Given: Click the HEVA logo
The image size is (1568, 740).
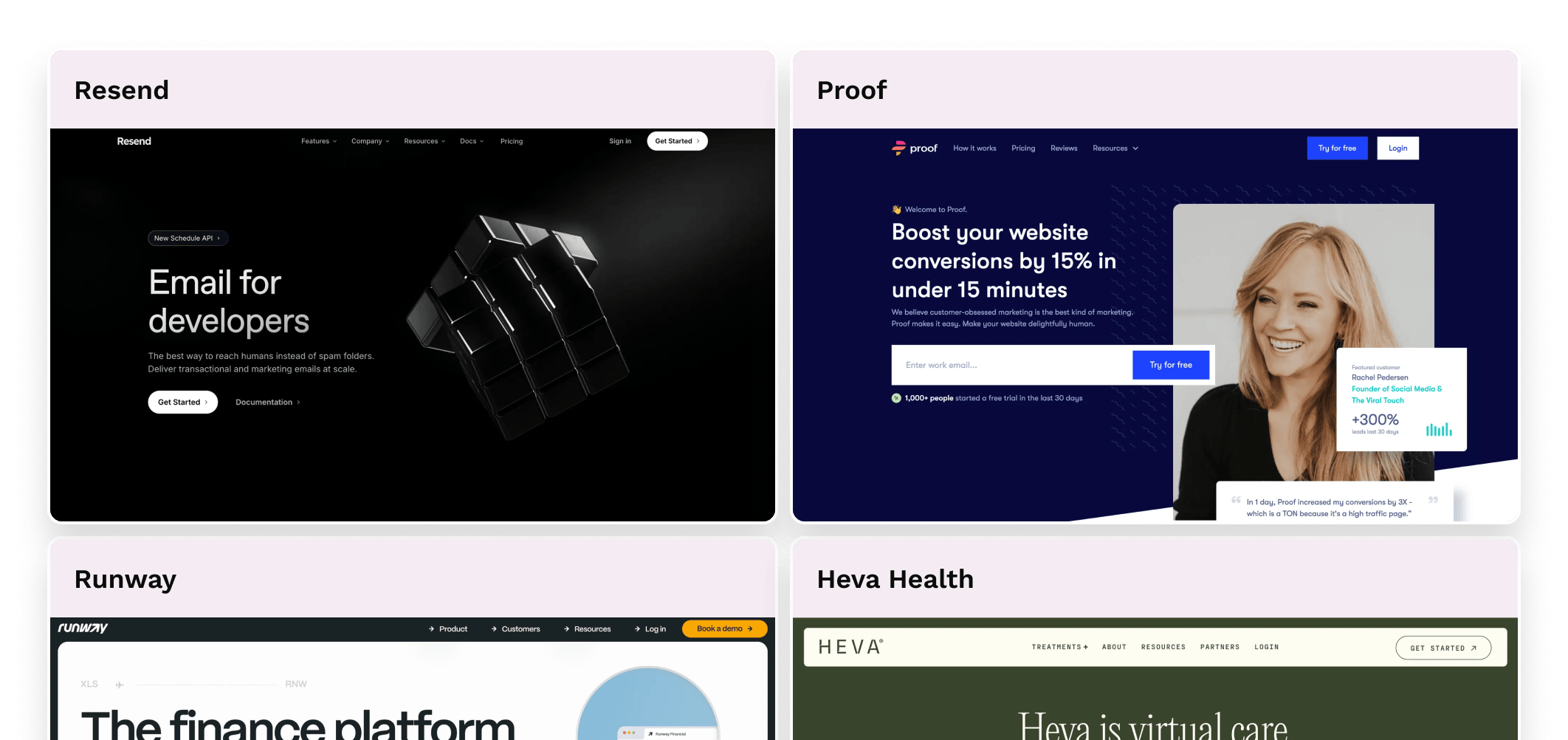Looking at the screenshot, I should pyautogui.click(x=850, y=647).
